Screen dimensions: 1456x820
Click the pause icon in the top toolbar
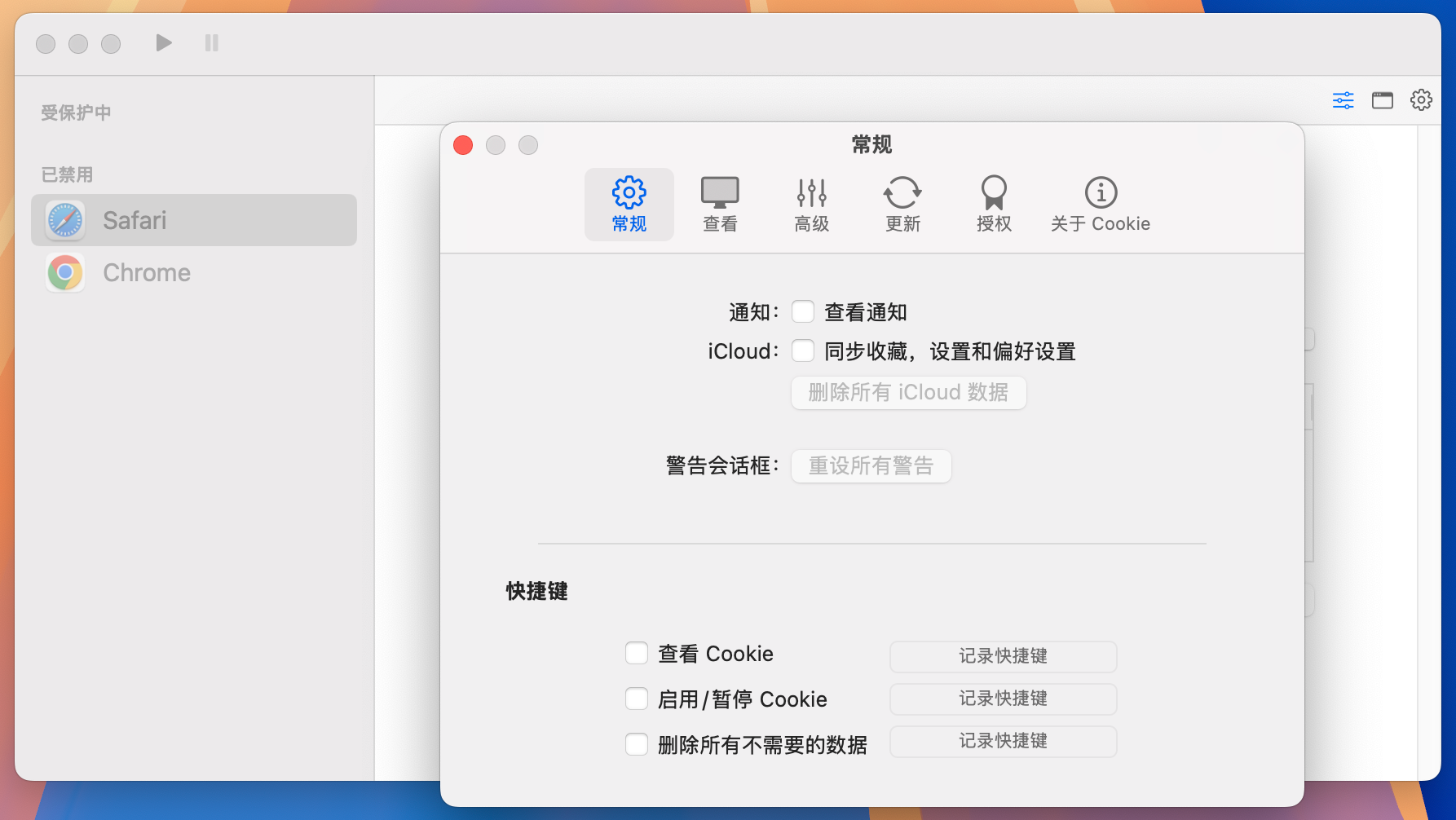210,43
